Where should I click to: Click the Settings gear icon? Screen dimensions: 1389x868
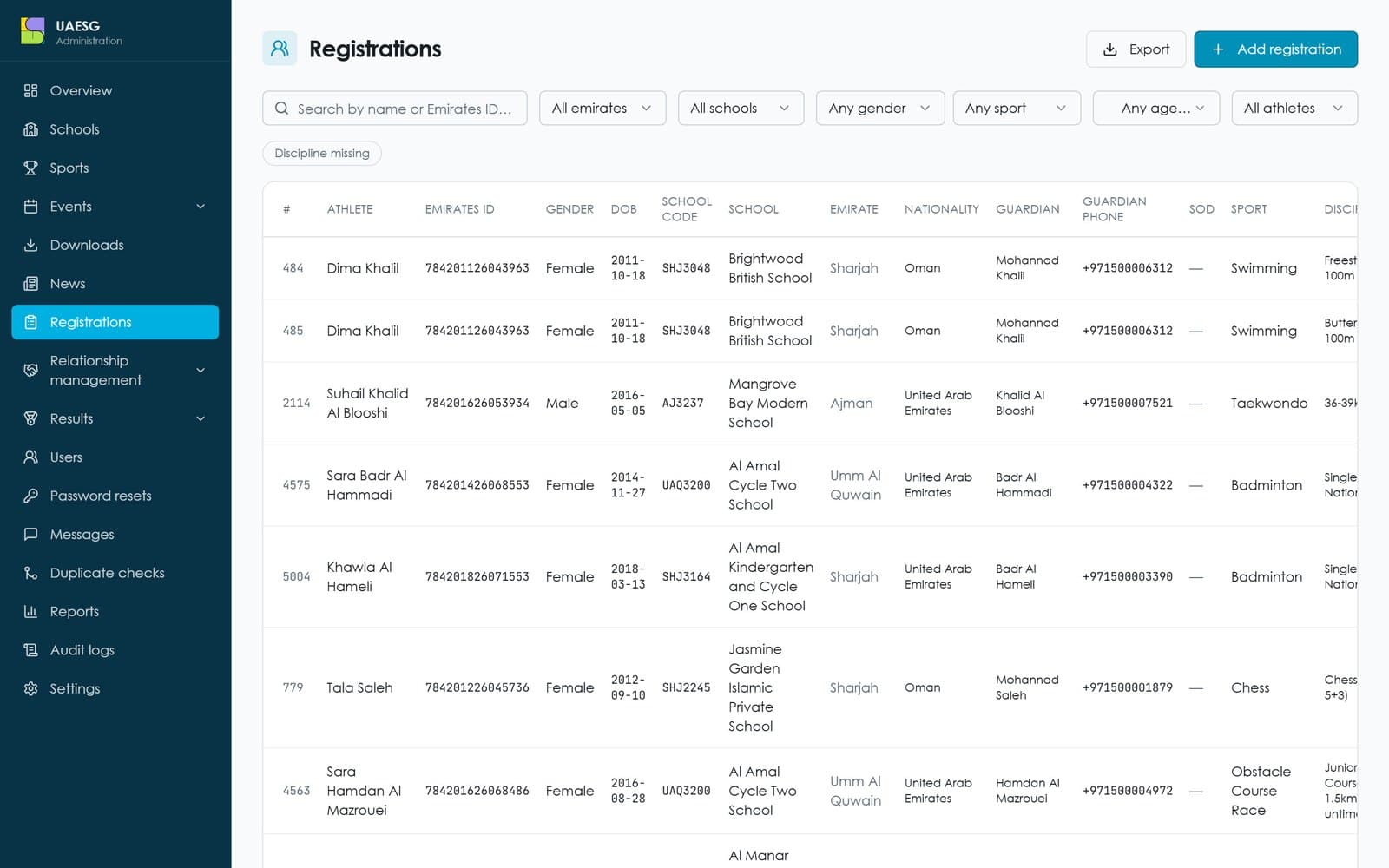tap(30, 689)
